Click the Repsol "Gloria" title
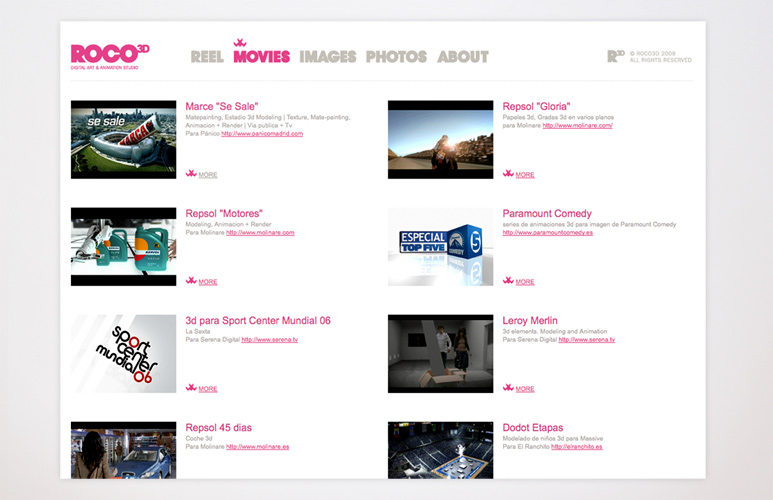 (536, 106)
